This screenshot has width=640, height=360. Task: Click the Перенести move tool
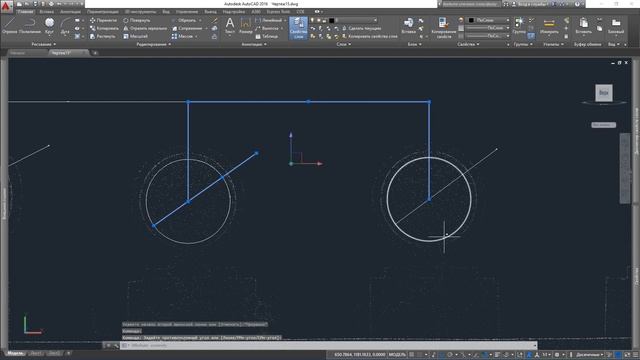point(104,20)
